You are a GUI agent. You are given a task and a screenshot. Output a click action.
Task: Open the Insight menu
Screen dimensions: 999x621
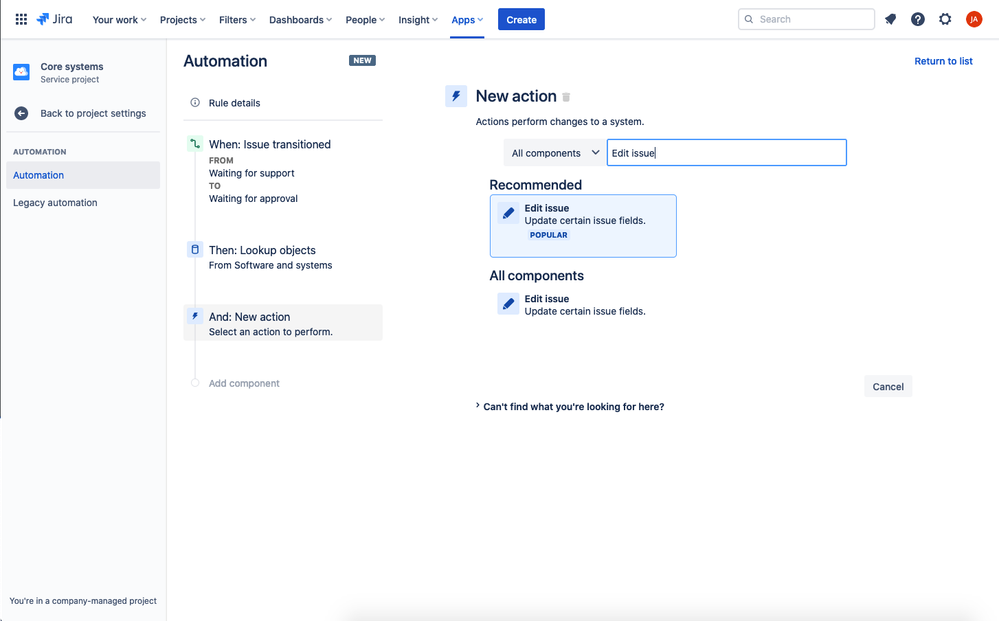[x=418, y=20]
